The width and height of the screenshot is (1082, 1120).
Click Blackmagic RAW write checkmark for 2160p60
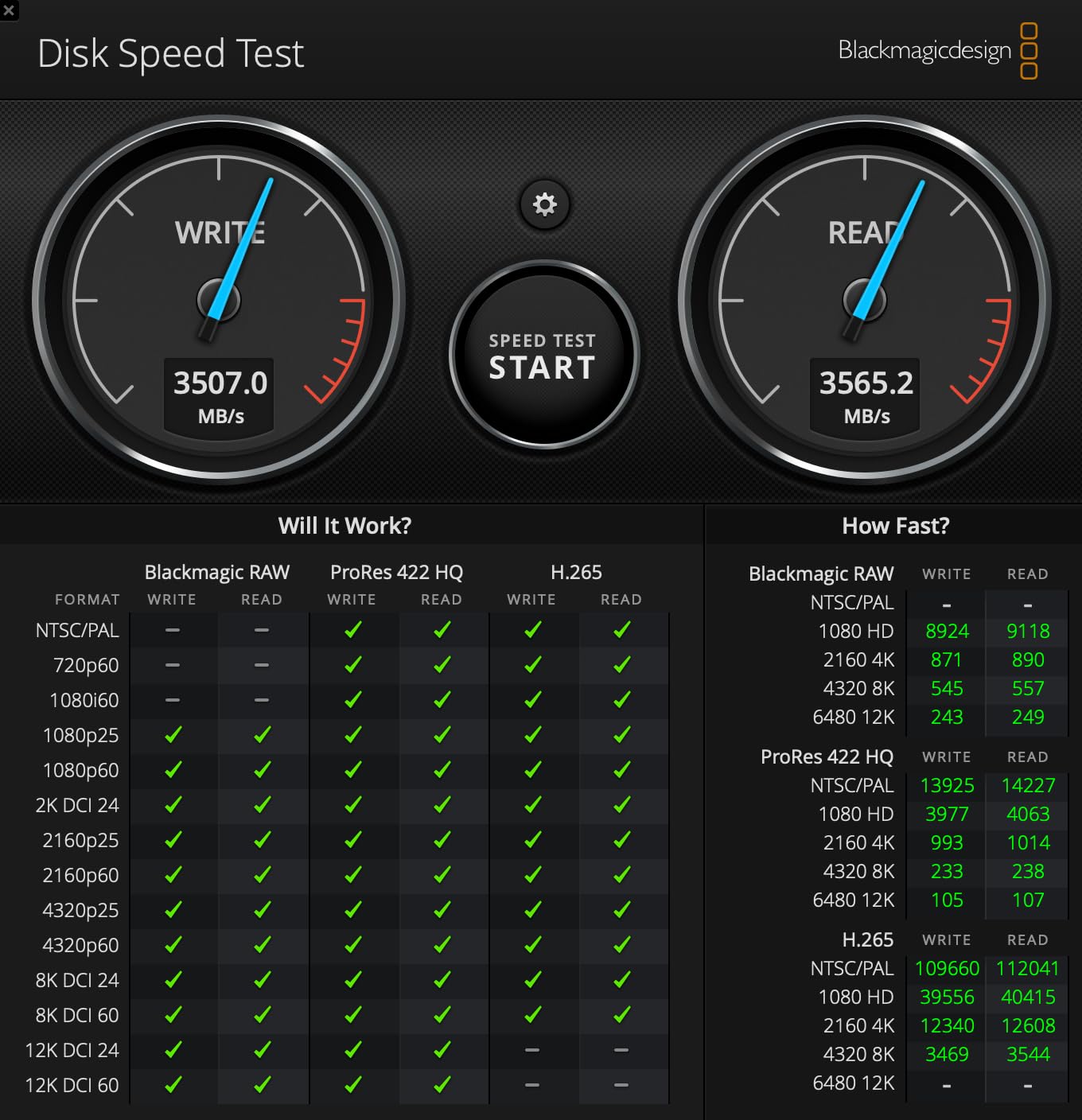173,874
